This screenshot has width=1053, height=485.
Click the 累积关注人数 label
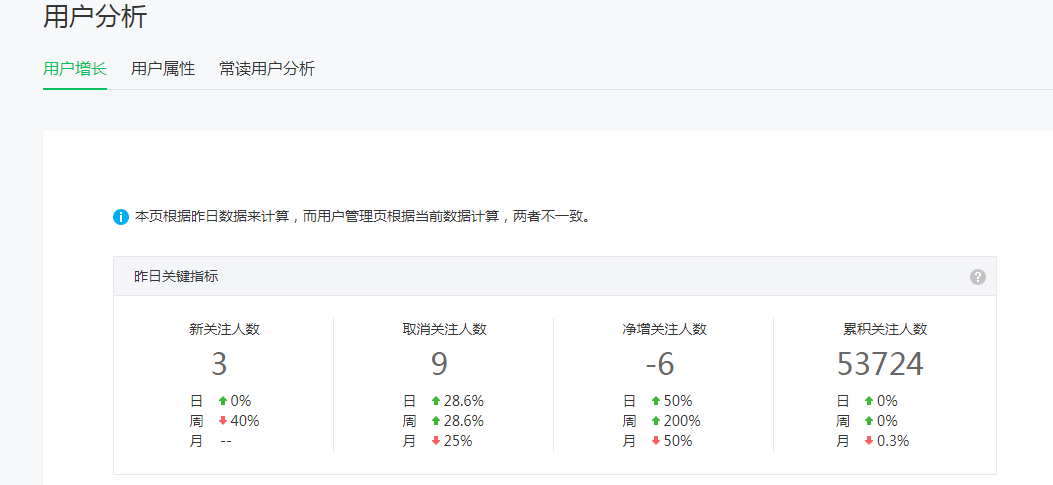click(885, 329)
